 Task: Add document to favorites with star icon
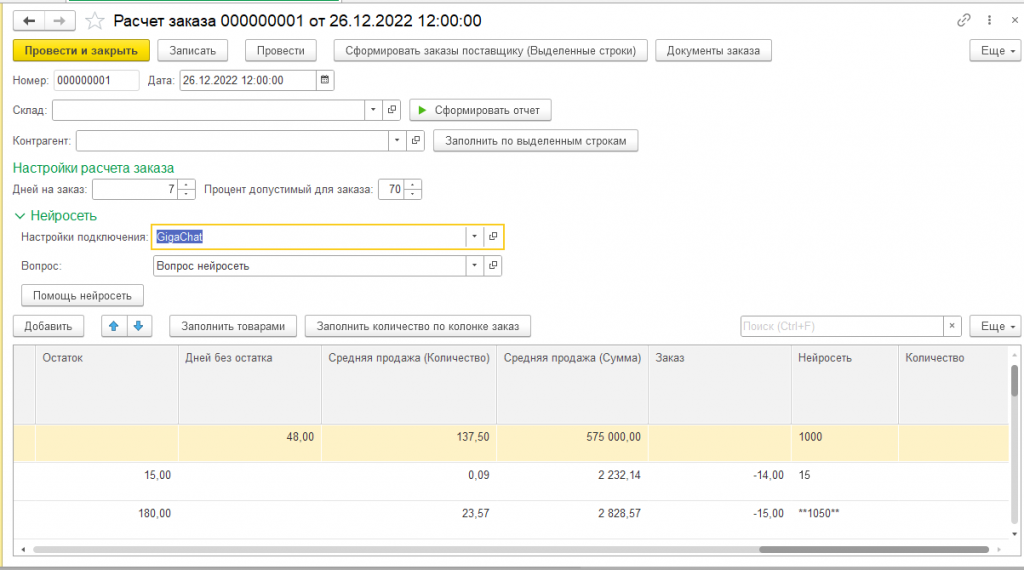pyautogui.click(x=95, y=21)
